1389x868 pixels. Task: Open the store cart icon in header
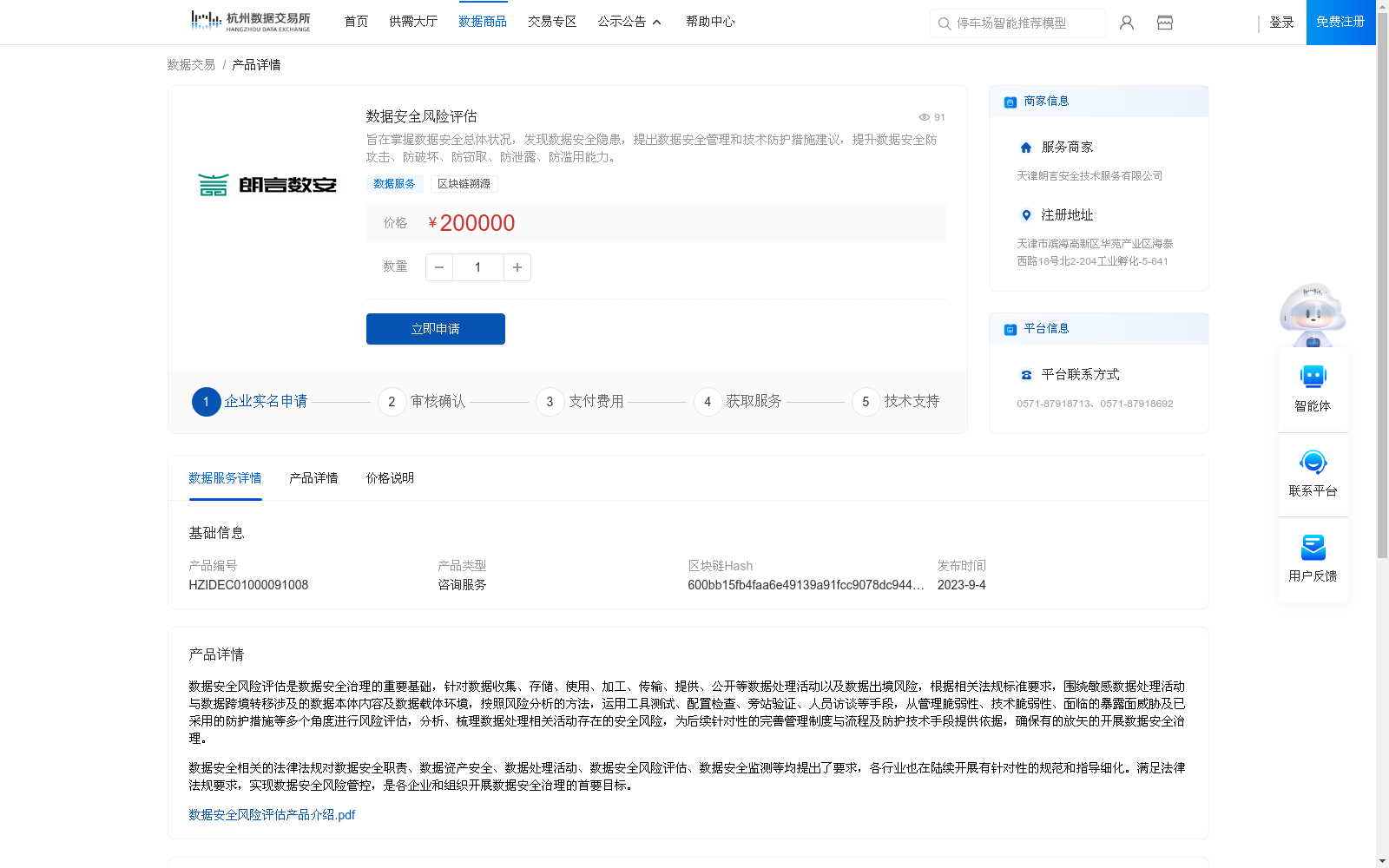[1165, 23]
